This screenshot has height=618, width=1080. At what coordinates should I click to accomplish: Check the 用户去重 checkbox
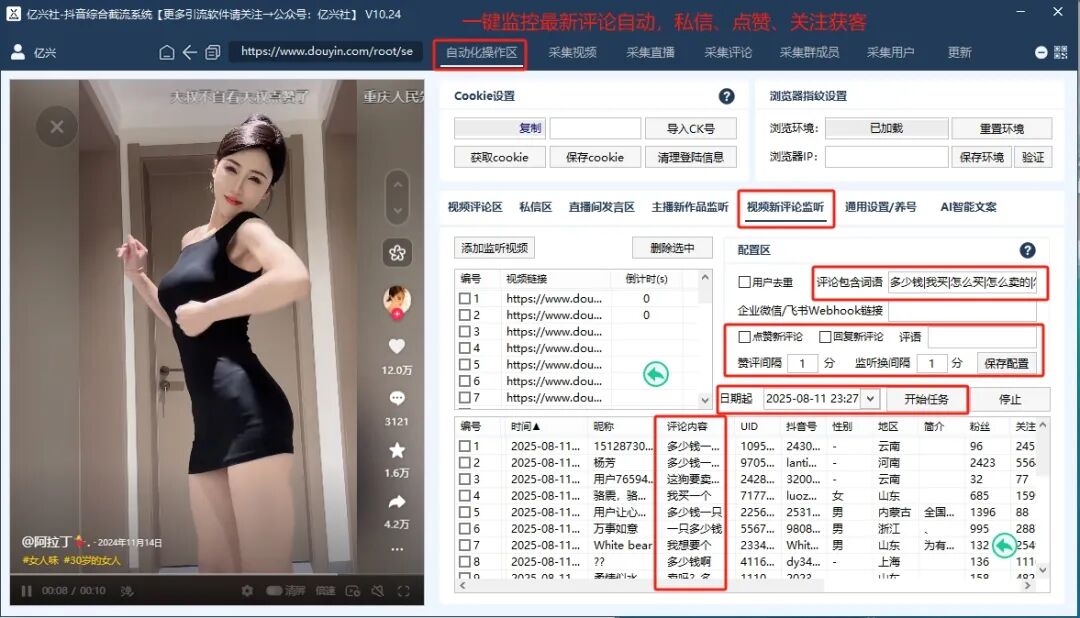tap(744, 282)
